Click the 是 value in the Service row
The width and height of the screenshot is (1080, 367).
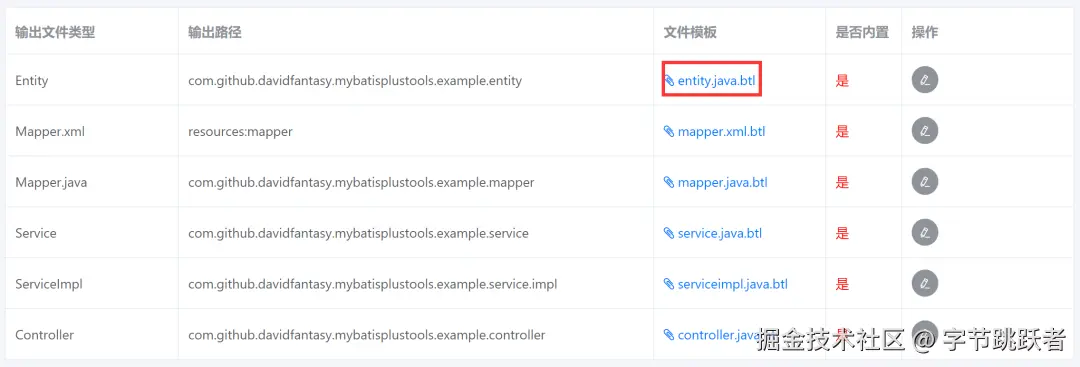pyautogui.click(x=842, y=233)
